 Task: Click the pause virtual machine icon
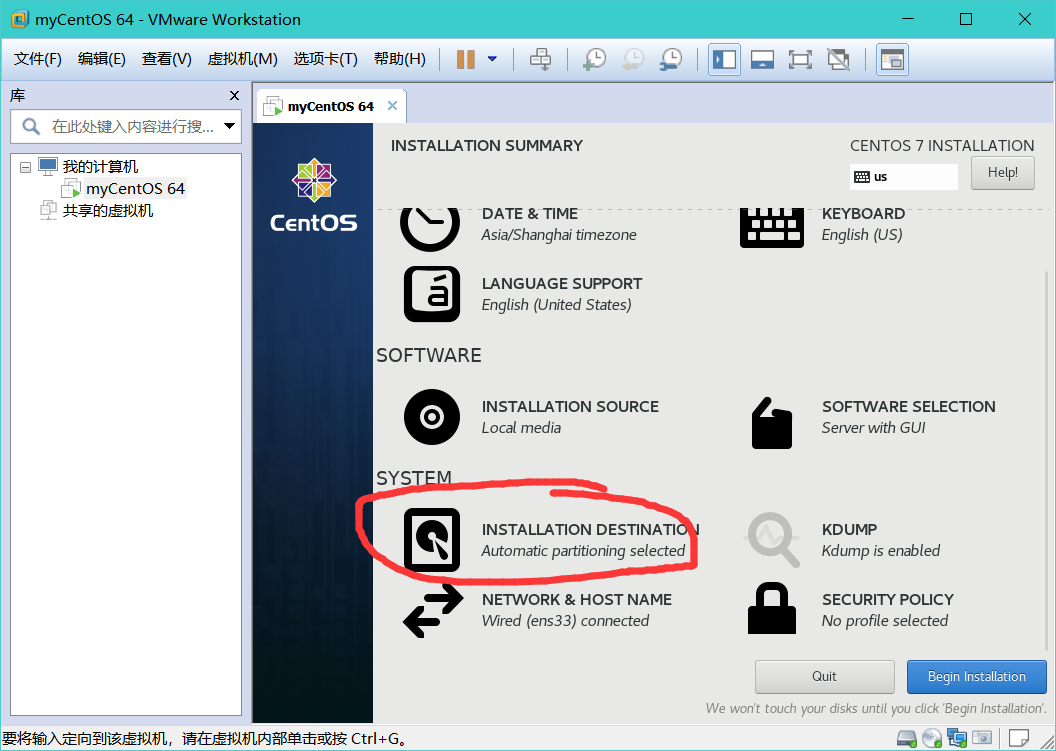point(465,59)
